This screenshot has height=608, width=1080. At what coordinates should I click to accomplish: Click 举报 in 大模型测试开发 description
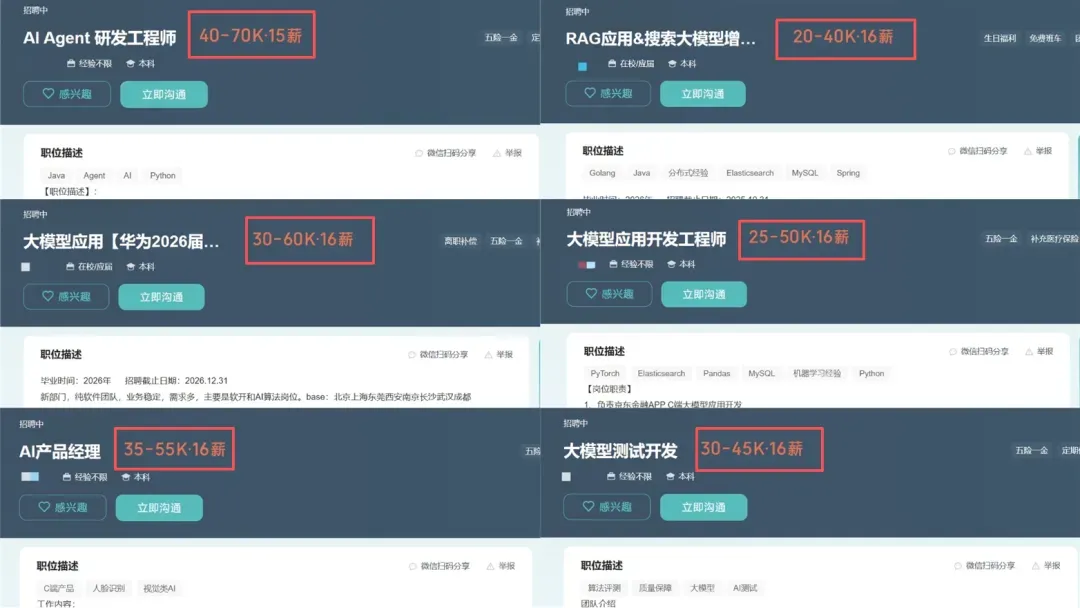(x=1044, y=565)
